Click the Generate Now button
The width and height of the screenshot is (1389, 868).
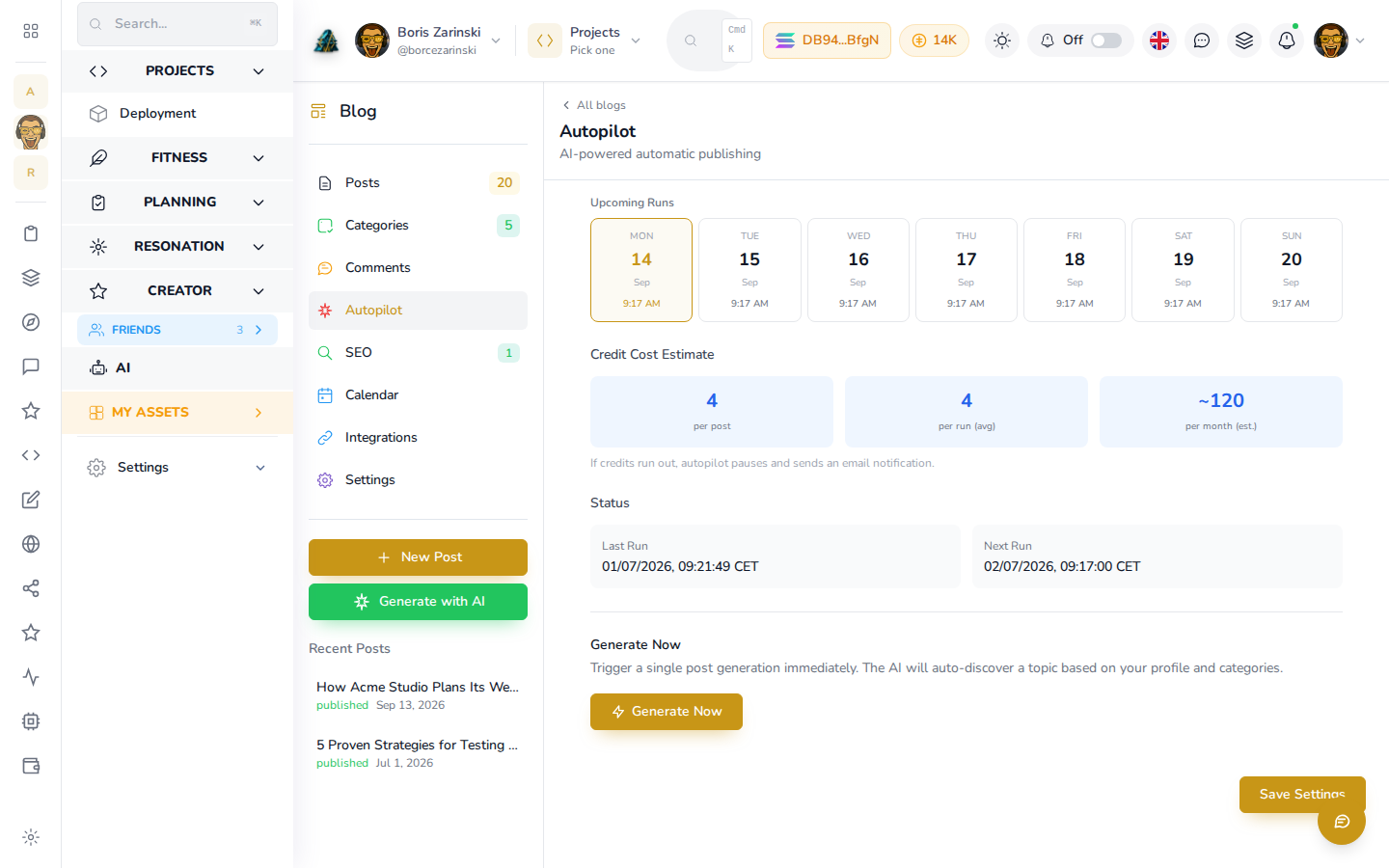pos(667,712)
